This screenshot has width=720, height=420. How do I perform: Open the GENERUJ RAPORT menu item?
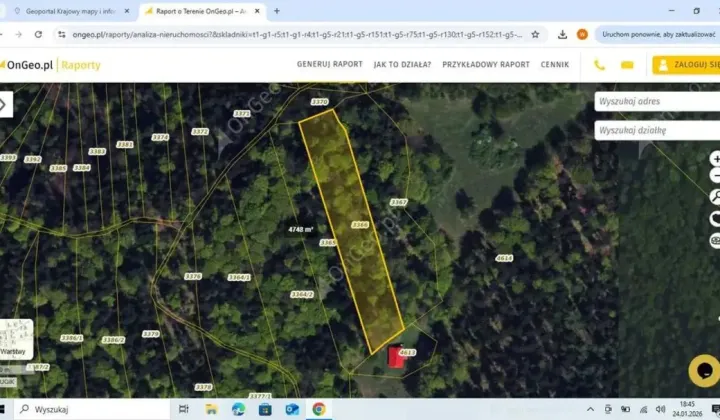pos(330,64)
